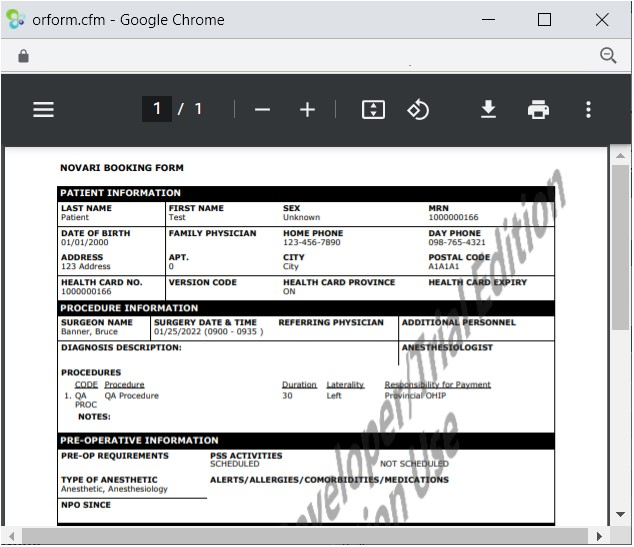Click the last name value Patient
This screenshot has width=634, height=547.
tap(75, 218)
